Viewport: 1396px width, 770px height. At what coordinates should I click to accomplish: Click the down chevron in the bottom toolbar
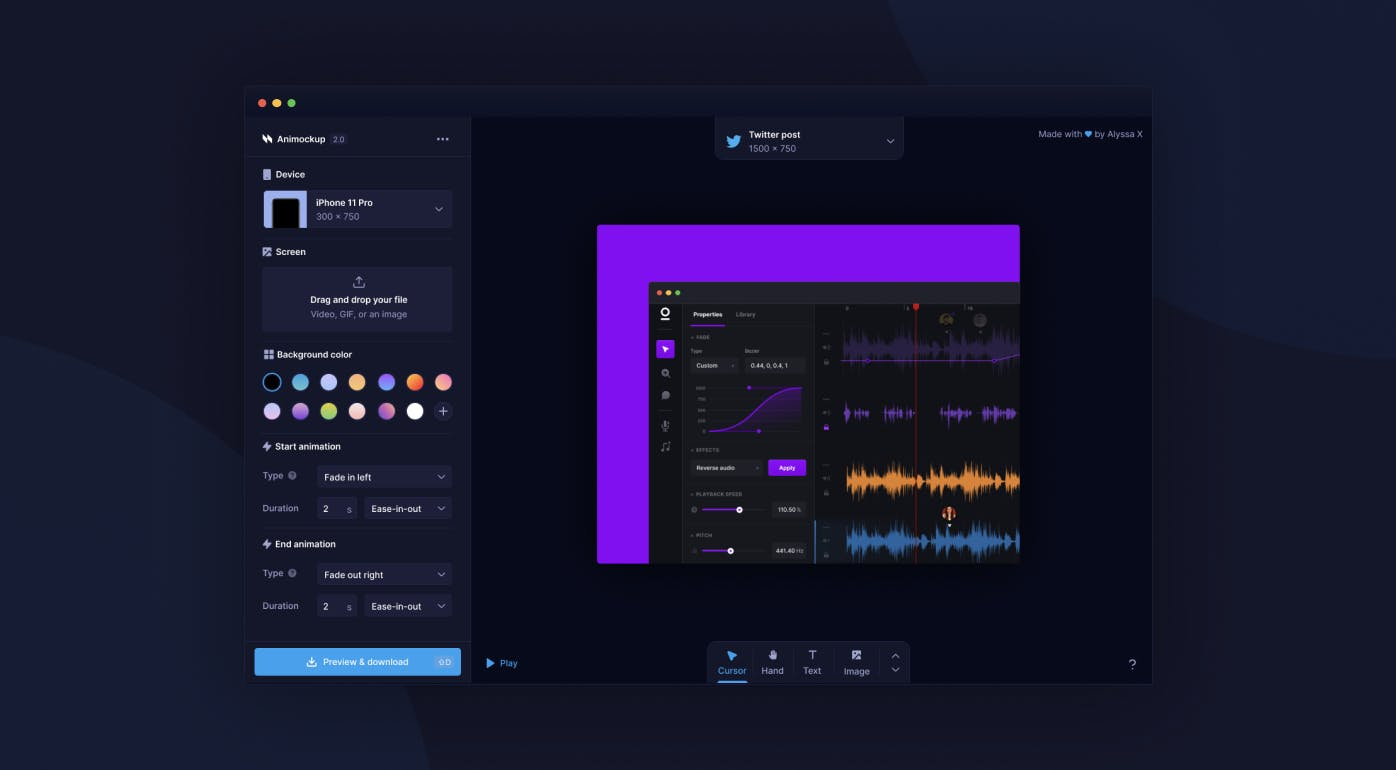tap(895, 670)
